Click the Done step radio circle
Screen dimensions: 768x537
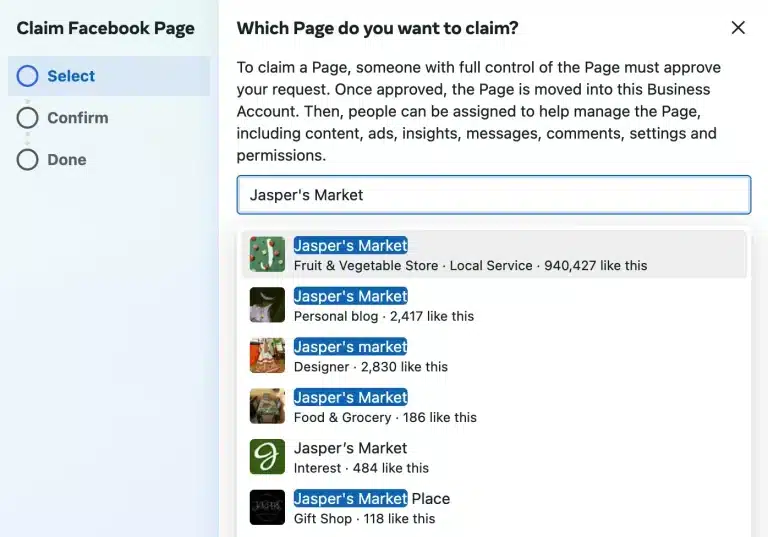coord(28,160)
